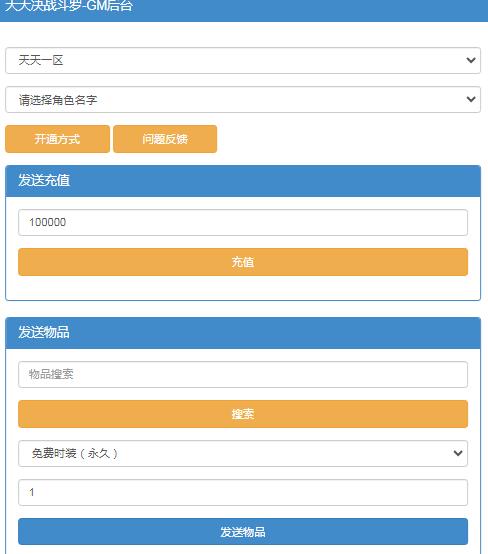
Task: Select the 免费时装（永久）option text
Action: (x=75, y=453)
